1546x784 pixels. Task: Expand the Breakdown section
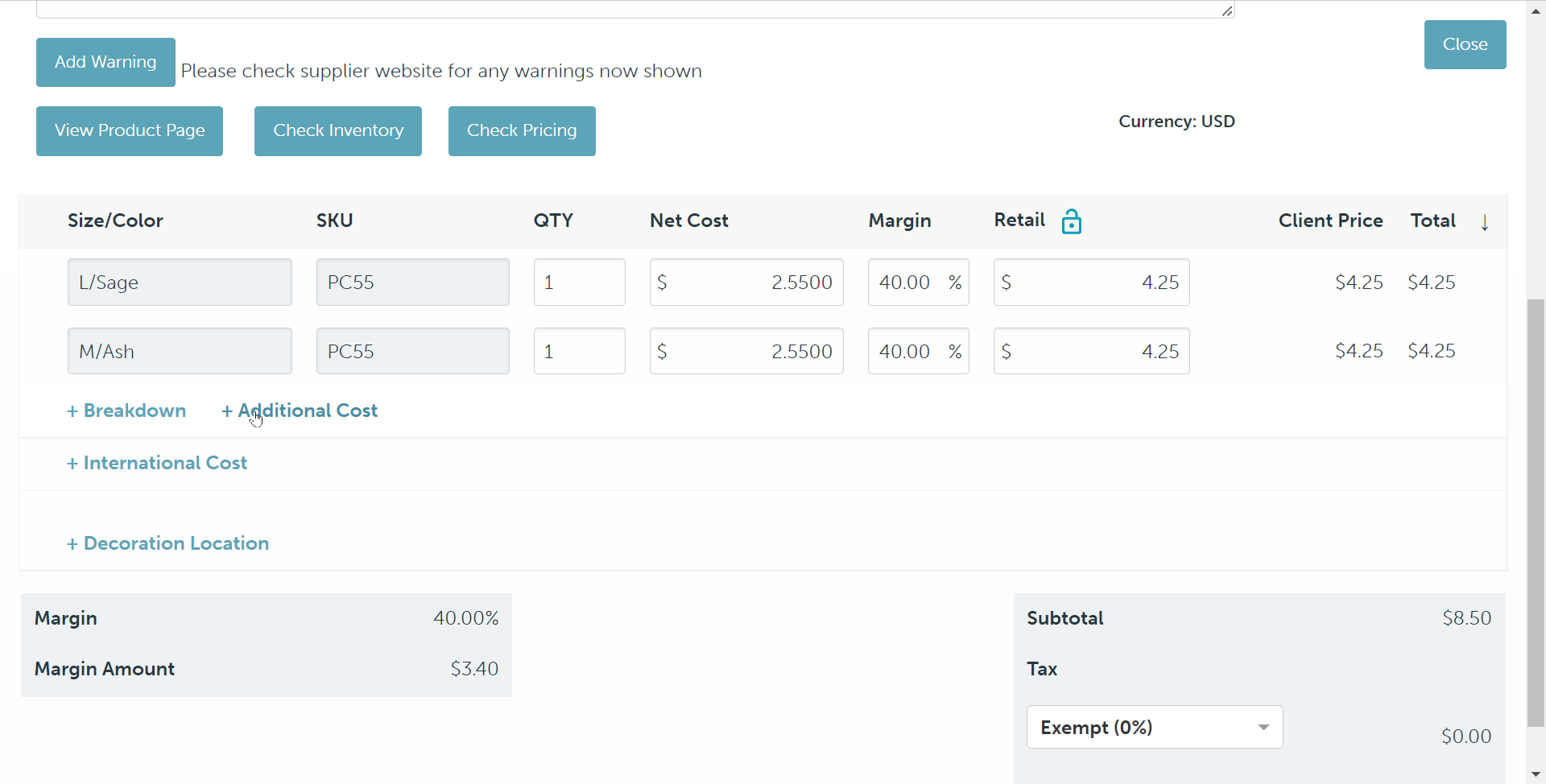pyautogui.click(x=126, y=411)
